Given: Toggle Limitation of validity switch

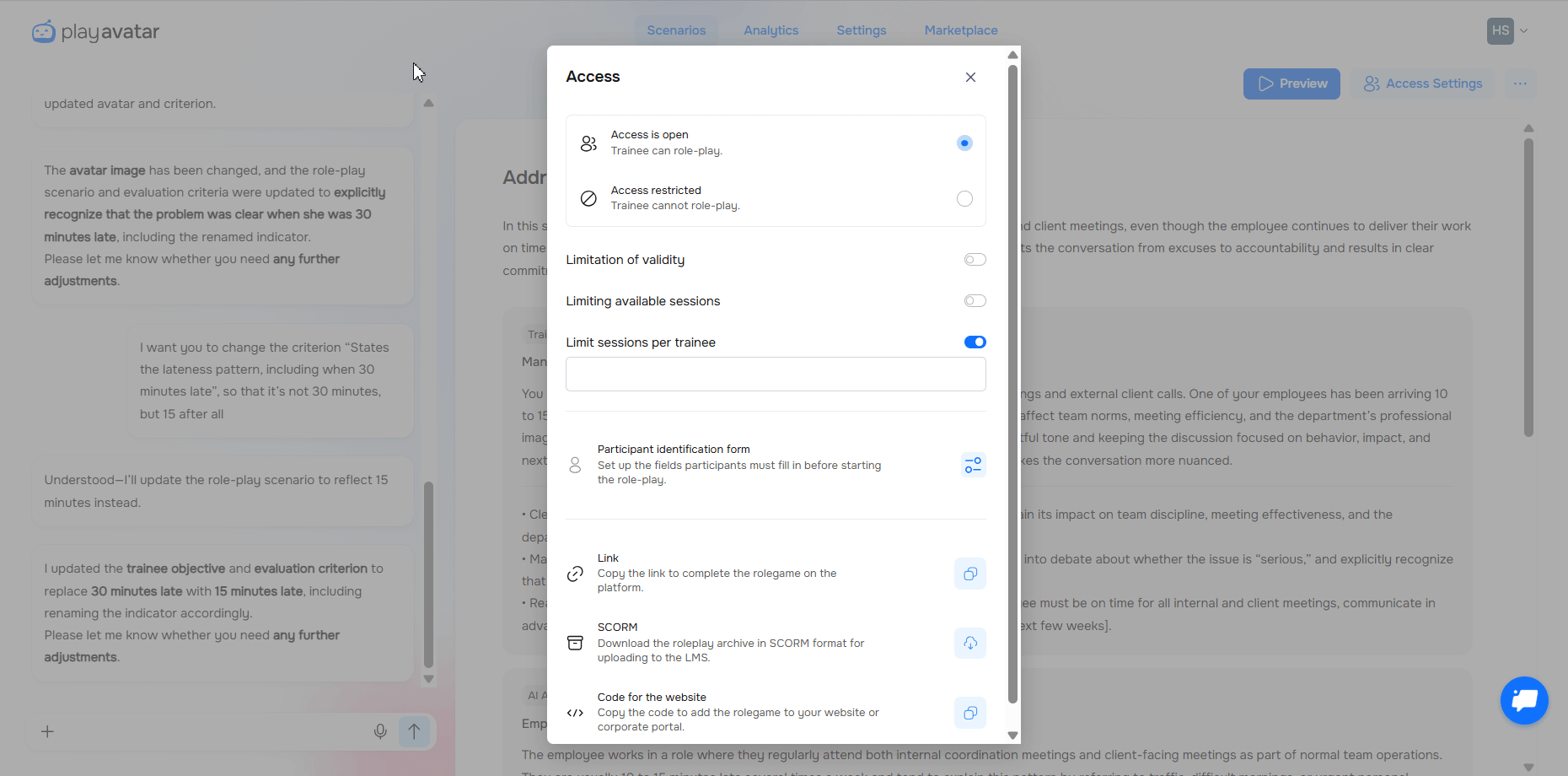Looking at the screenshot, I should [x=975, y=260].
